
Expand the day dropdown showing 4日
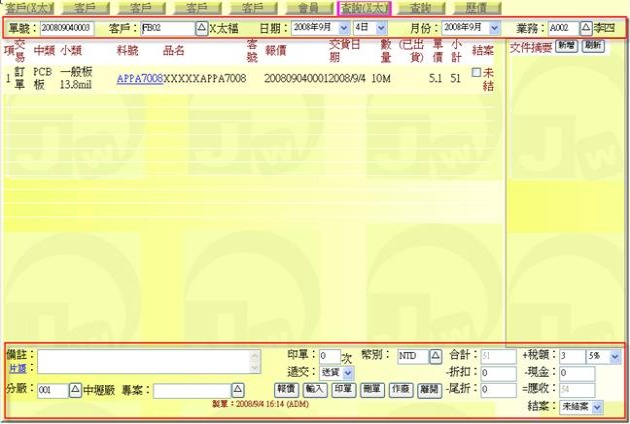coord(381,28)
